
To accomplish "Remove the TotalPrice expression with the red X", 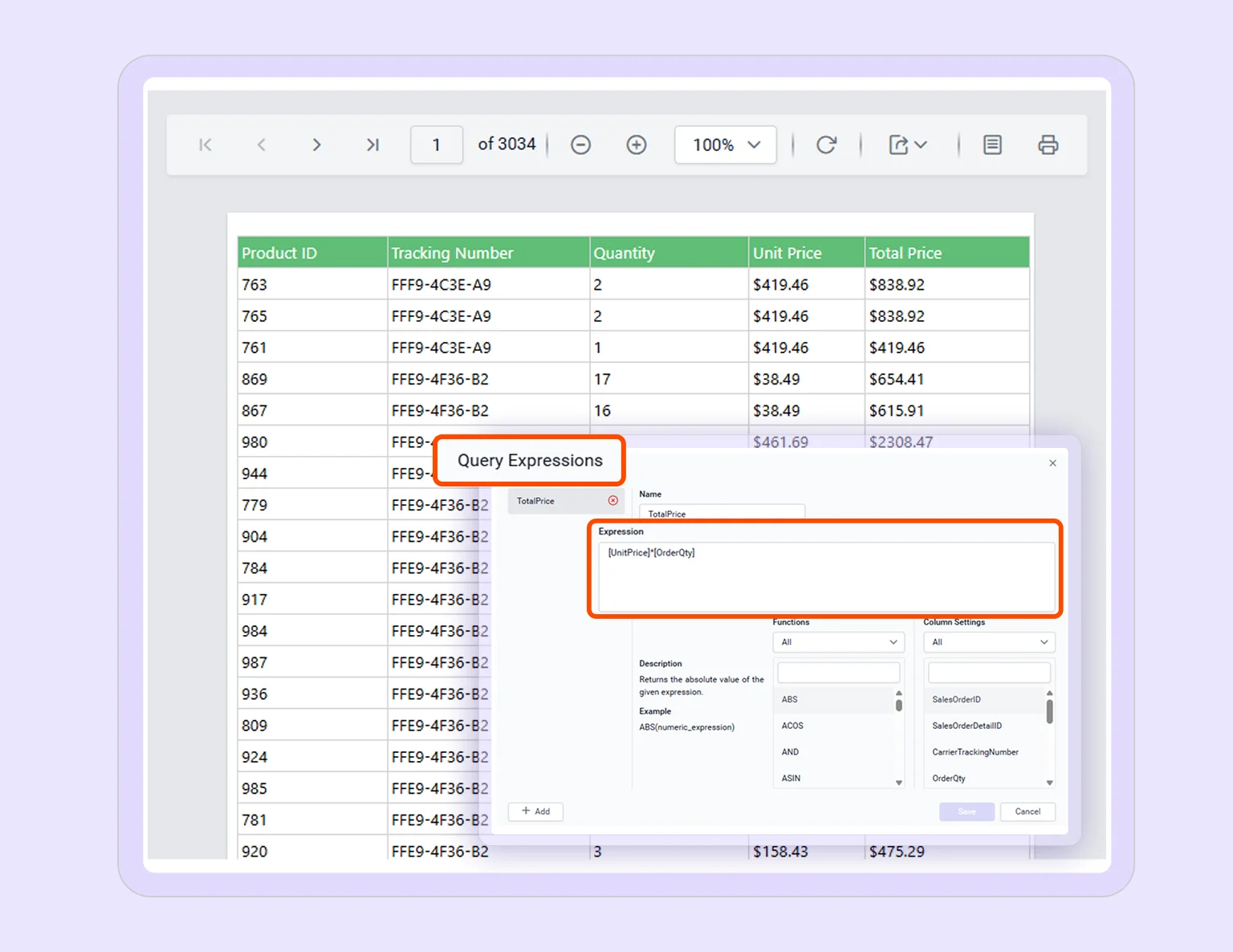I will click(x=613, y=500).
